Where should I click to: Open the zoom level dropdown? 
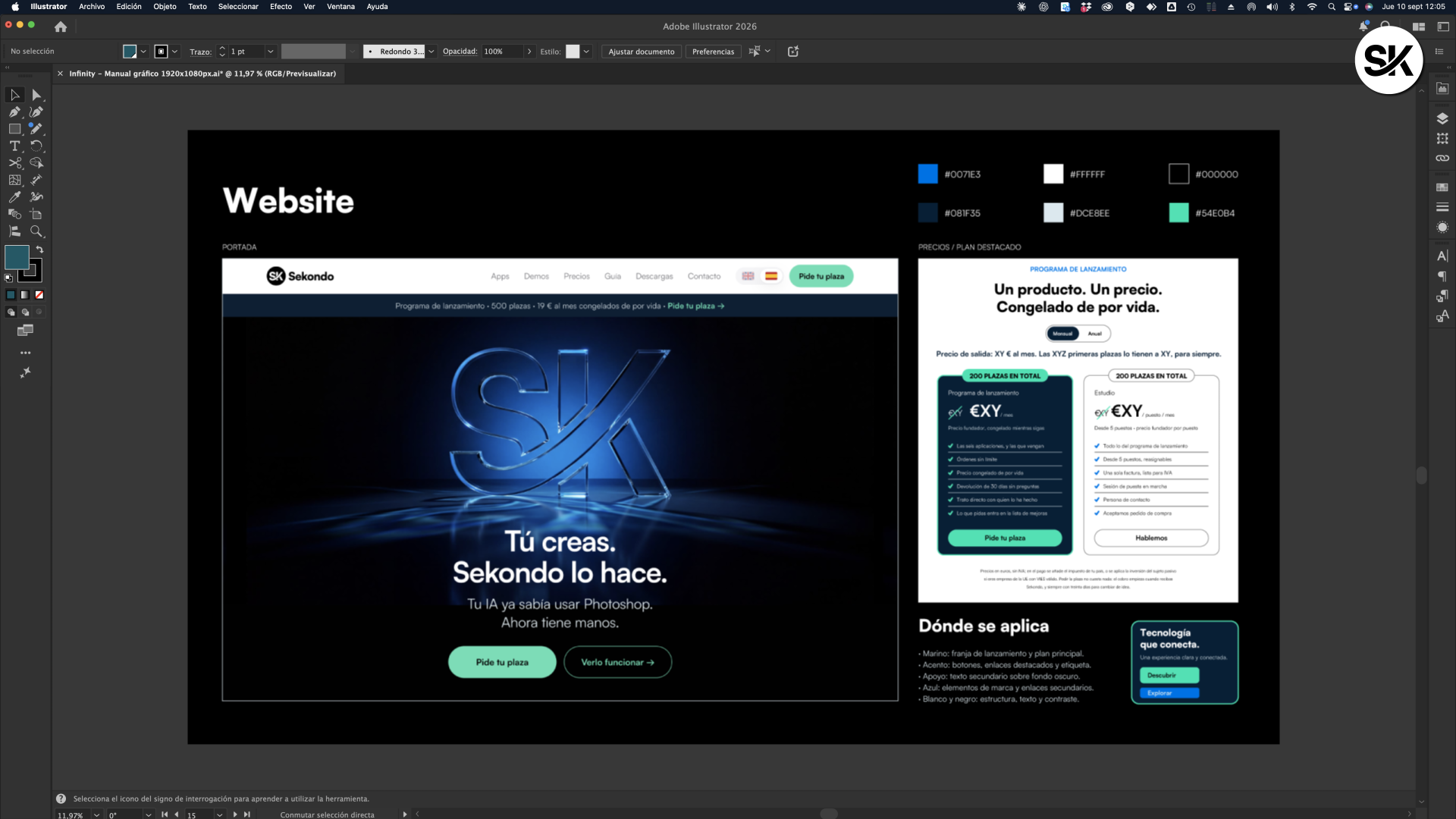pyautogui.click(x=96, y=815)
